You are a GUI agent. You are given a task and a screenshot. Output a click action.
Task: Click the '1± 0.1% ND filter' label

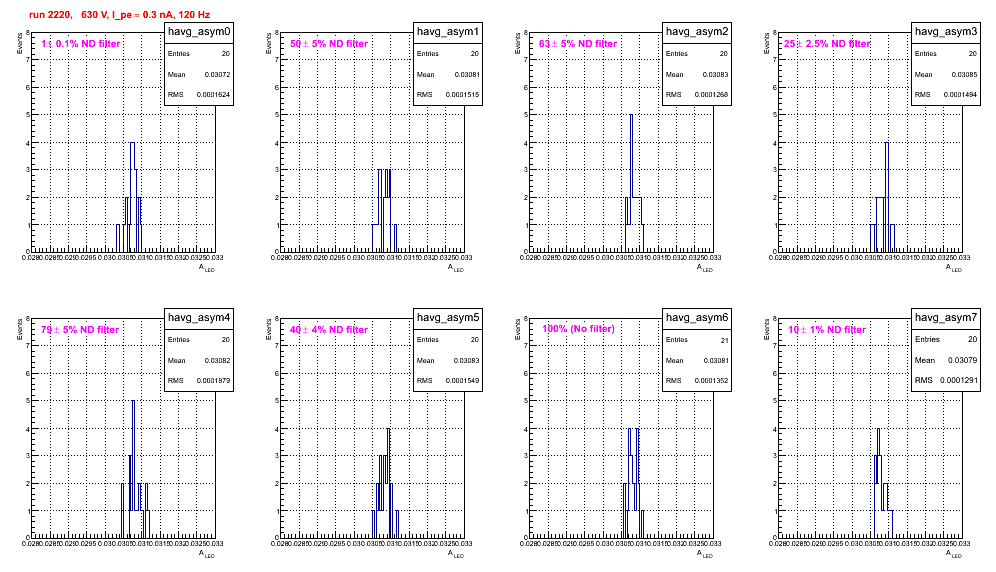(x=81, y=44)
